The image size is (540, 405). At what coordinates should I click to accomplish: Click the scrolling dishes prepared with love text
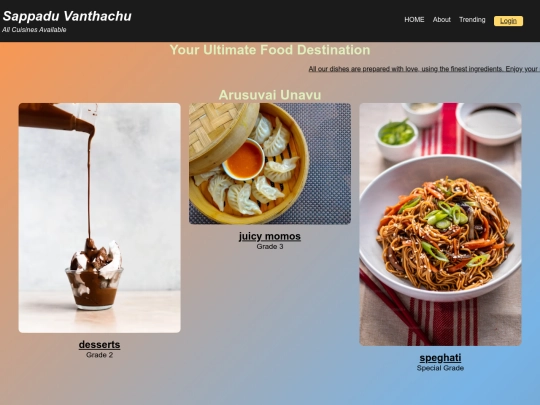point(424,69)
